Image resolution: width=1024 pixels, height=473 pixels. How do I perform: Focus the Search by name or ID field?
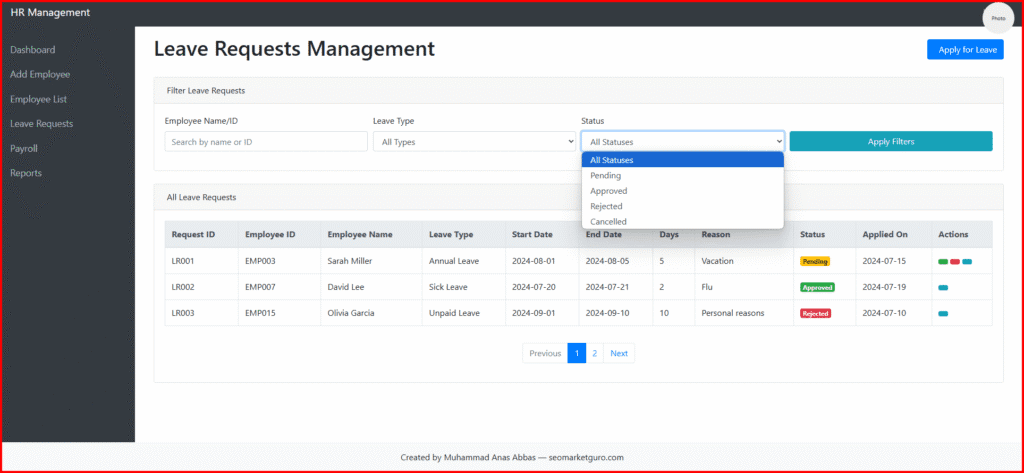pyautogui.click(x=266, y=142)
